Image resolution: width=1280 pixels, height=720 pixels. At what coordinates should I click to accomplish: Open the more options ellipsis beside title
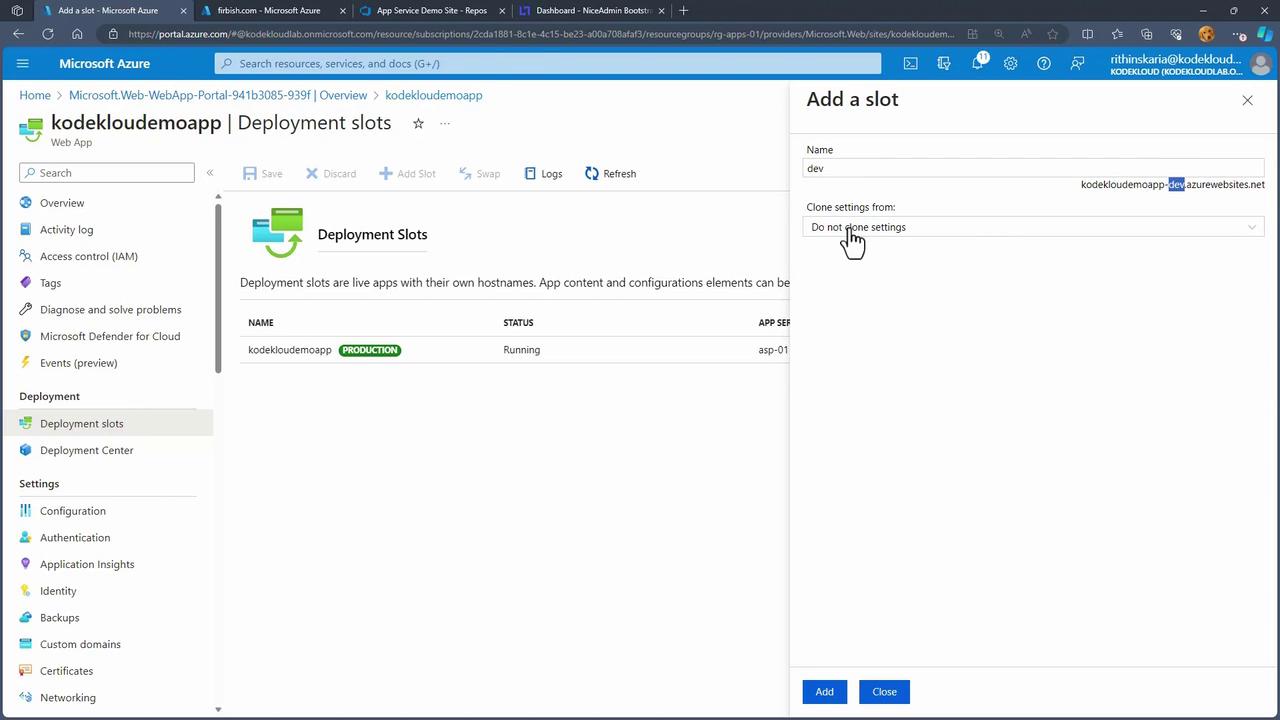(445, 123)
